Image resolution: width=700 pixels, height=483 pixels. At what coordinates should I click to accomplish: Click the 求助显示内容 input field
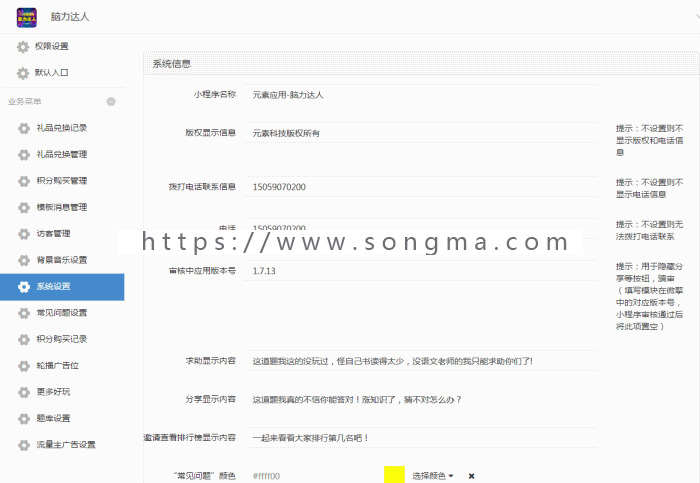pyautogui.click(x=421, y=361)
